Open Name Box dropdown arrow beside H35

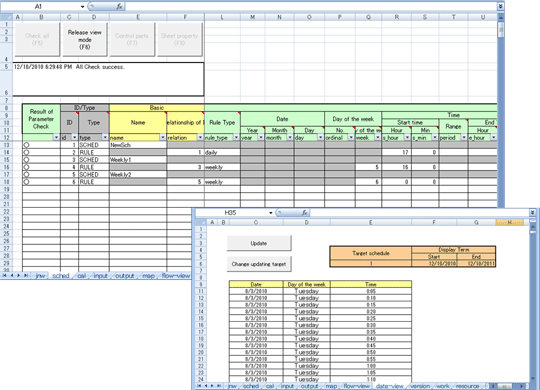point(271,213)
